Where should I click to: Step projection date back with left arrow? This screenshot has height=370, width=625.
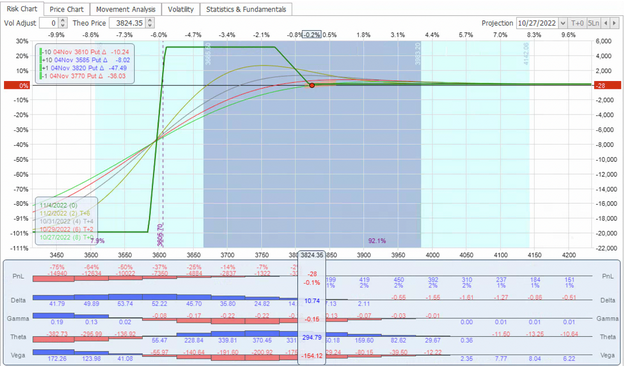pyautogui.click(x=605, y=23)
